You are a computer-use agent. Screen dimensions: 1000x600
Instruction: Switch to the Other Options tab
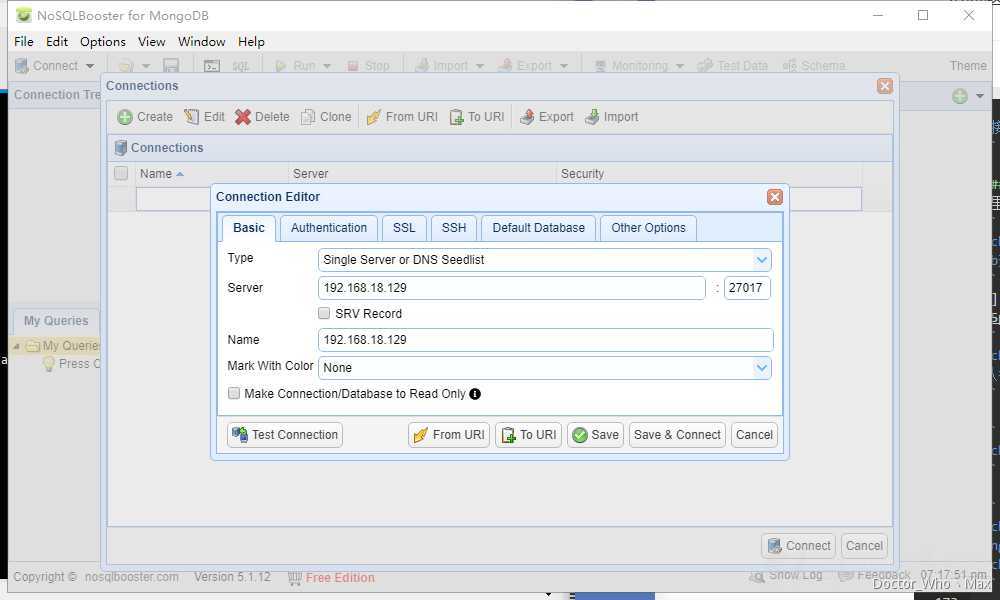pyautogui.click(x=649, y=228)
